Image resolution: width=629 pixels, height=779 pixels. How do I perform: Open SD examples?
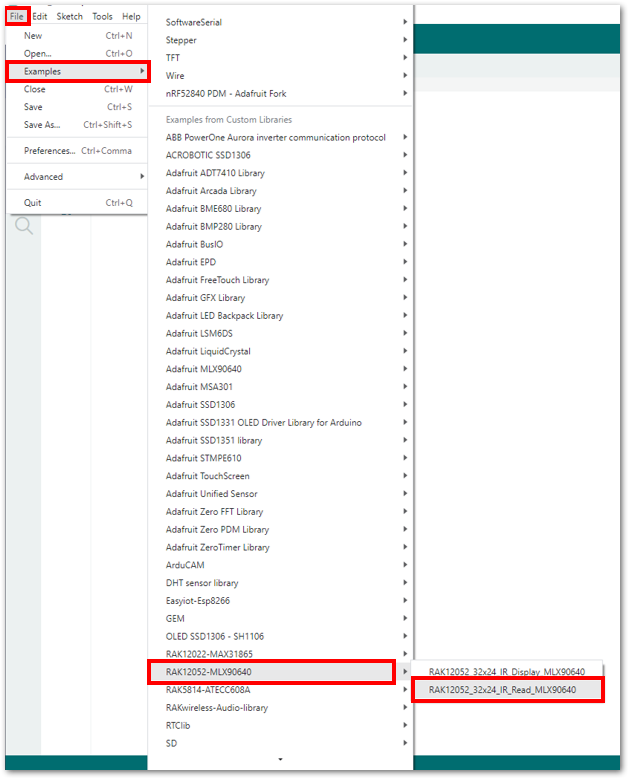pos(281,744)
